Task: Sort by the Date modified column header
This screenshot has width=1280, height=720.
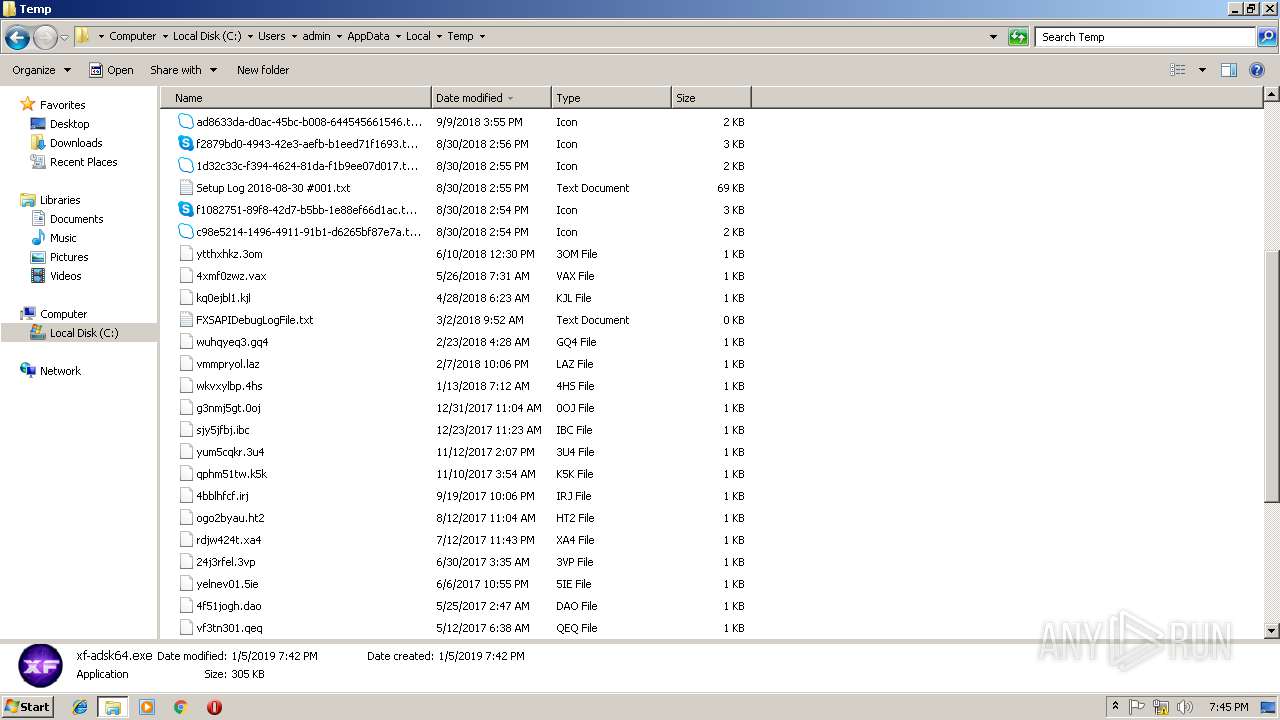Action: (491, 98)
